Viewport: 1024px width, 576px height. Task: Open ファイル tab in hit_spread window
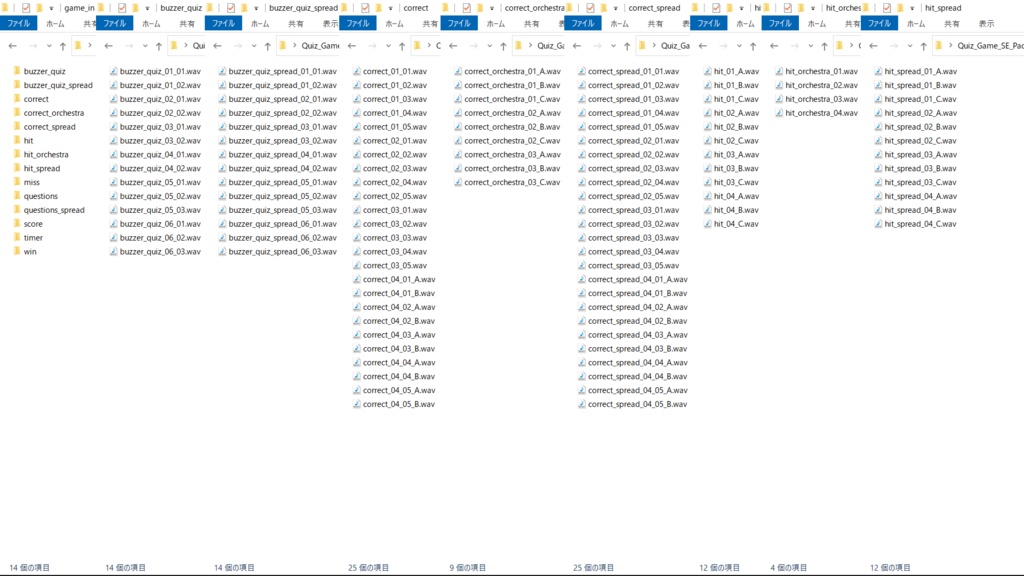click(x=879, y=24)
